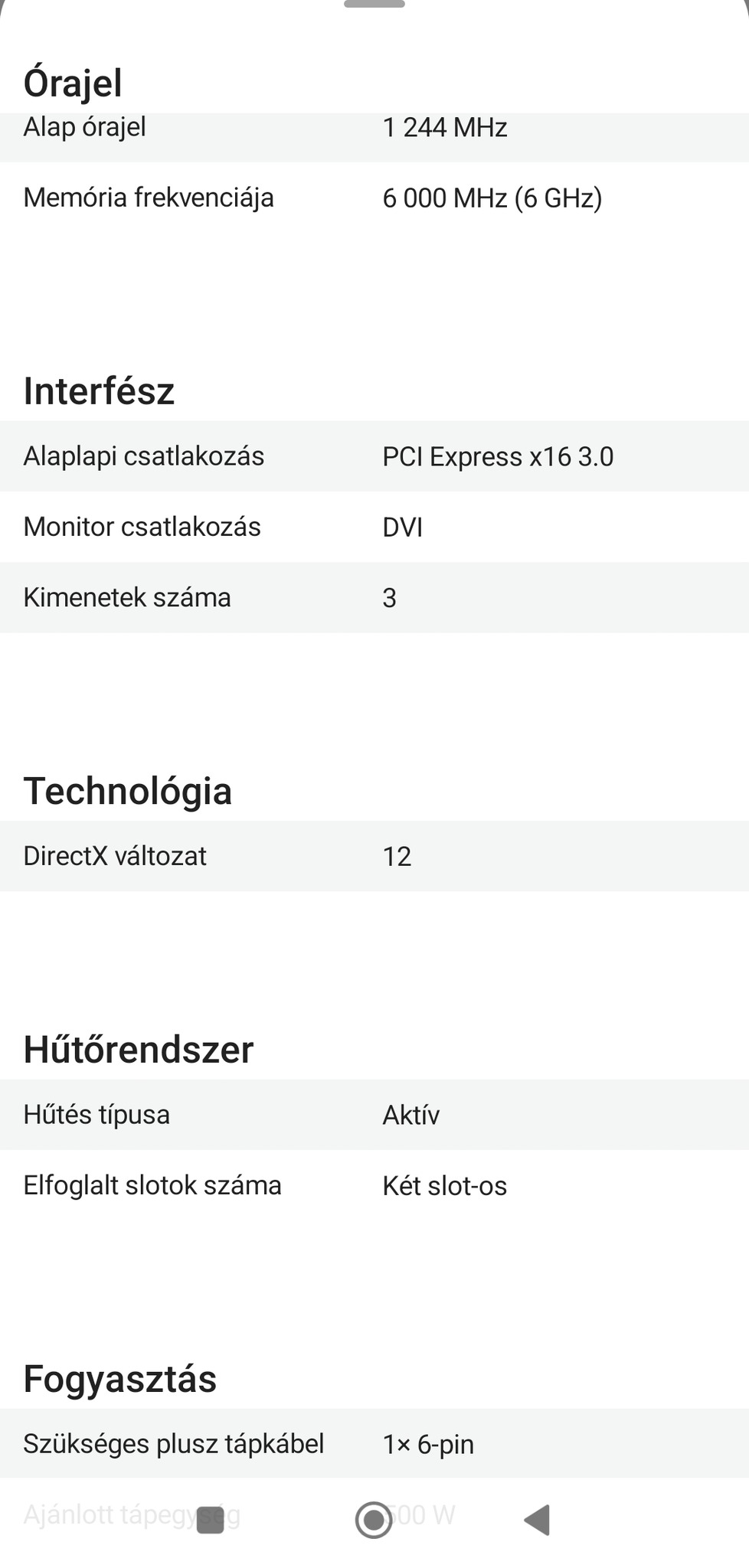Screen dimensions: 749x1568
Task: Tap the DVI value
Action: coord(402,528)
